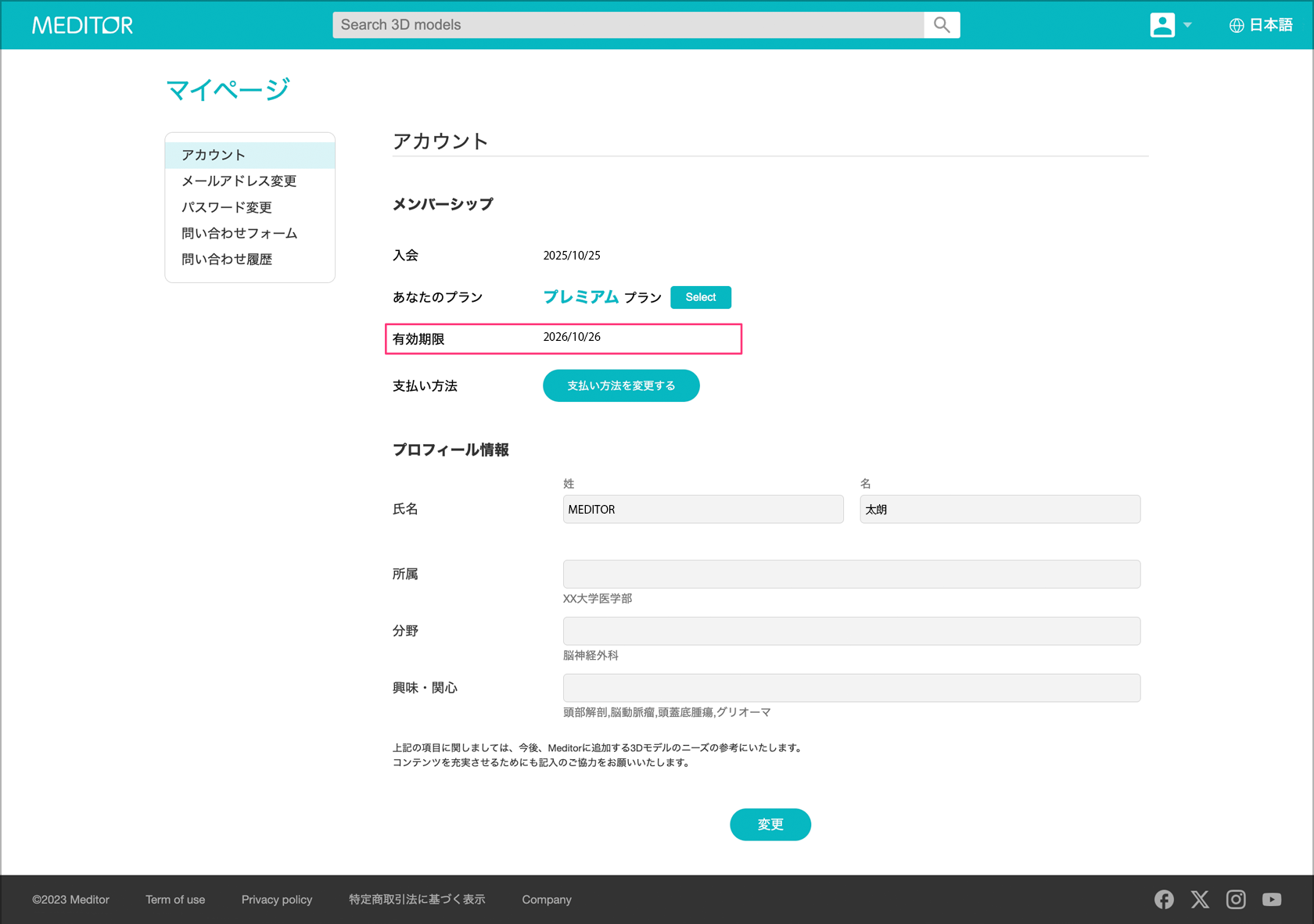Screen dimensions: 1314x924
Task: Click the search magnifier icon
Action: pyautogui.click(x=942, y=25)
